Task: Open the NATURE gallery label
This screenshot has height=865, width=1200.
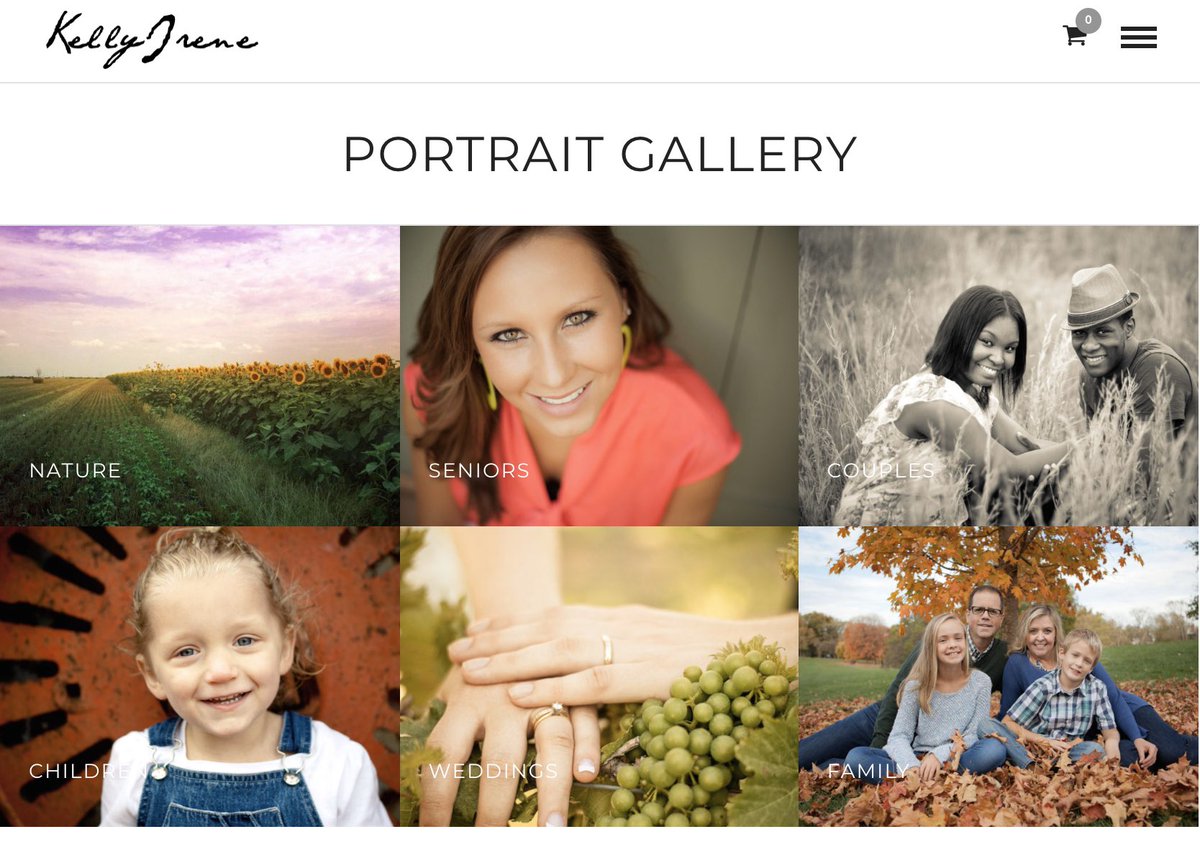Action: pyautogui.click(x=75, y=470)
